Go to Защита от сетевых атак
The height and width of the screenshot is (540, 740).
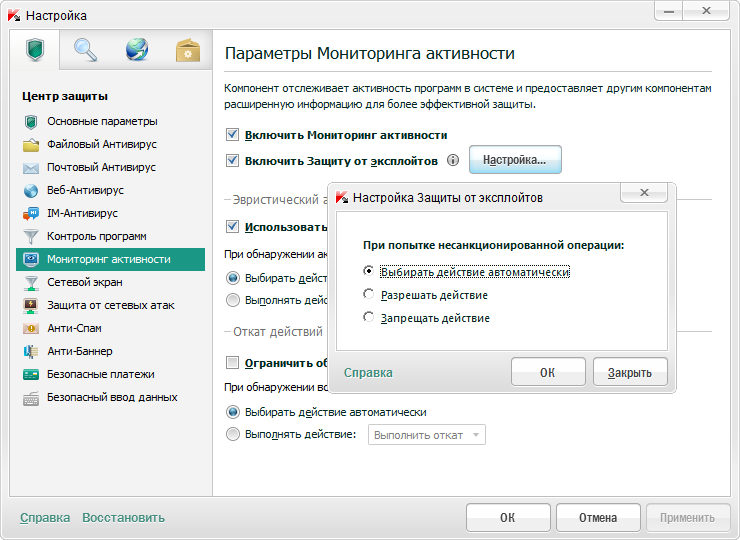click(110, 305)
